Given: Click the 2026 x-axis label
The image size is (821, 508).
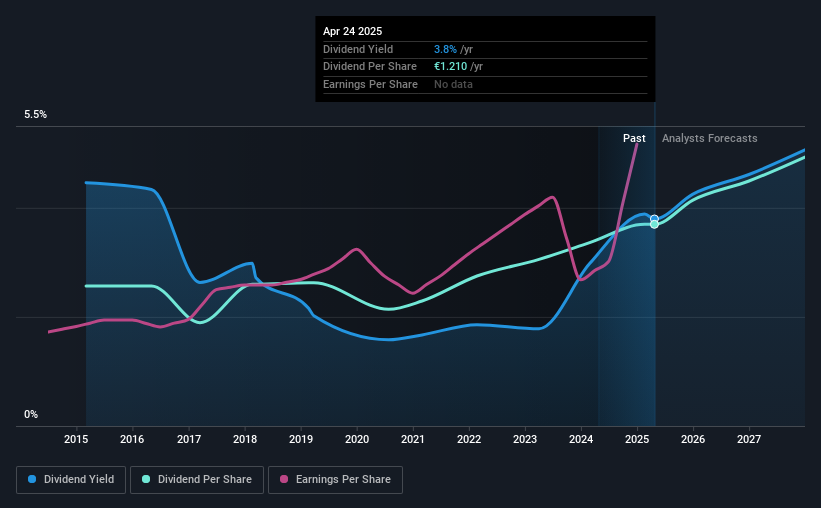Looking at the screenshot, I should (x=693, y=439).
